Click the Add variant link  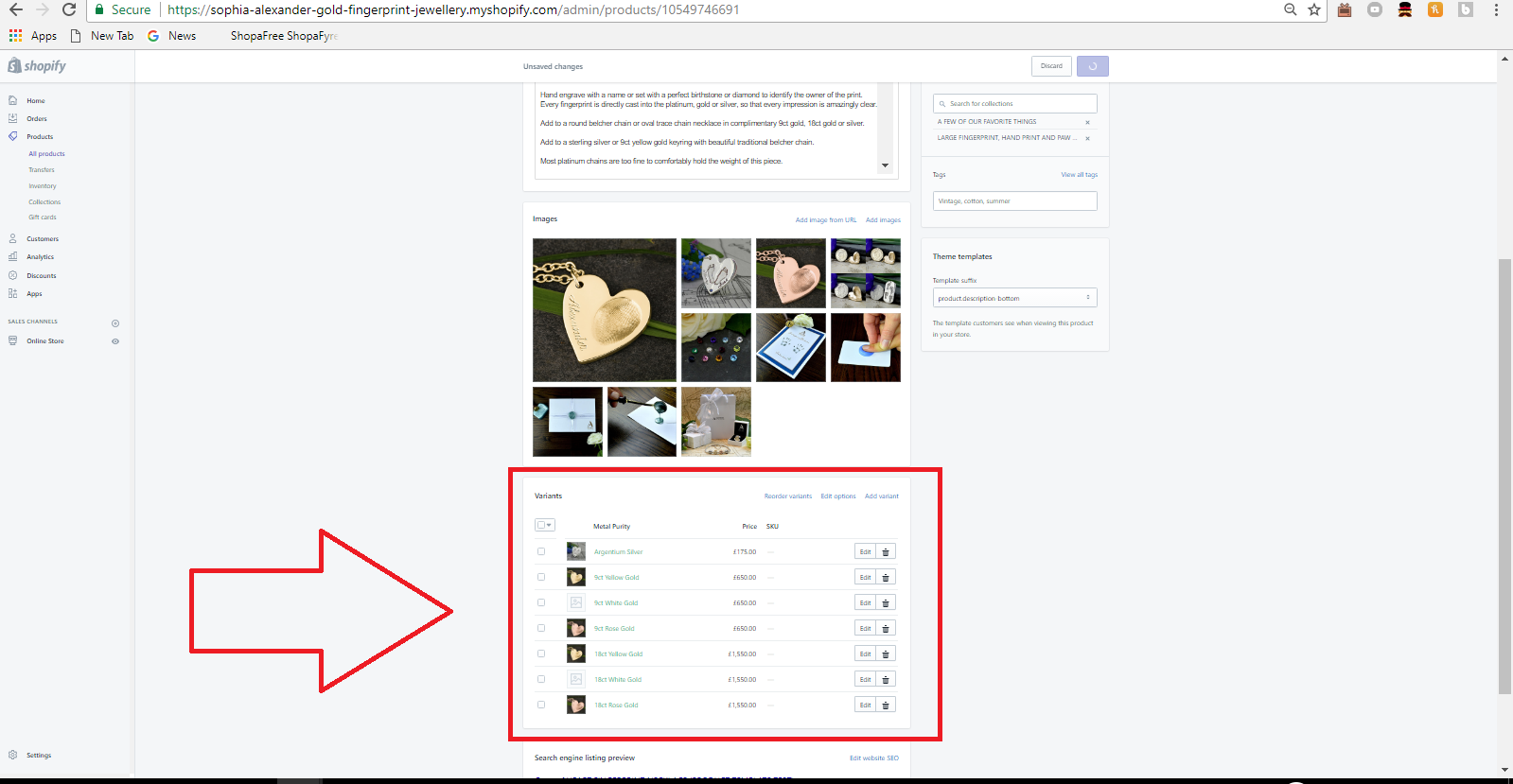tap(881, 497)
